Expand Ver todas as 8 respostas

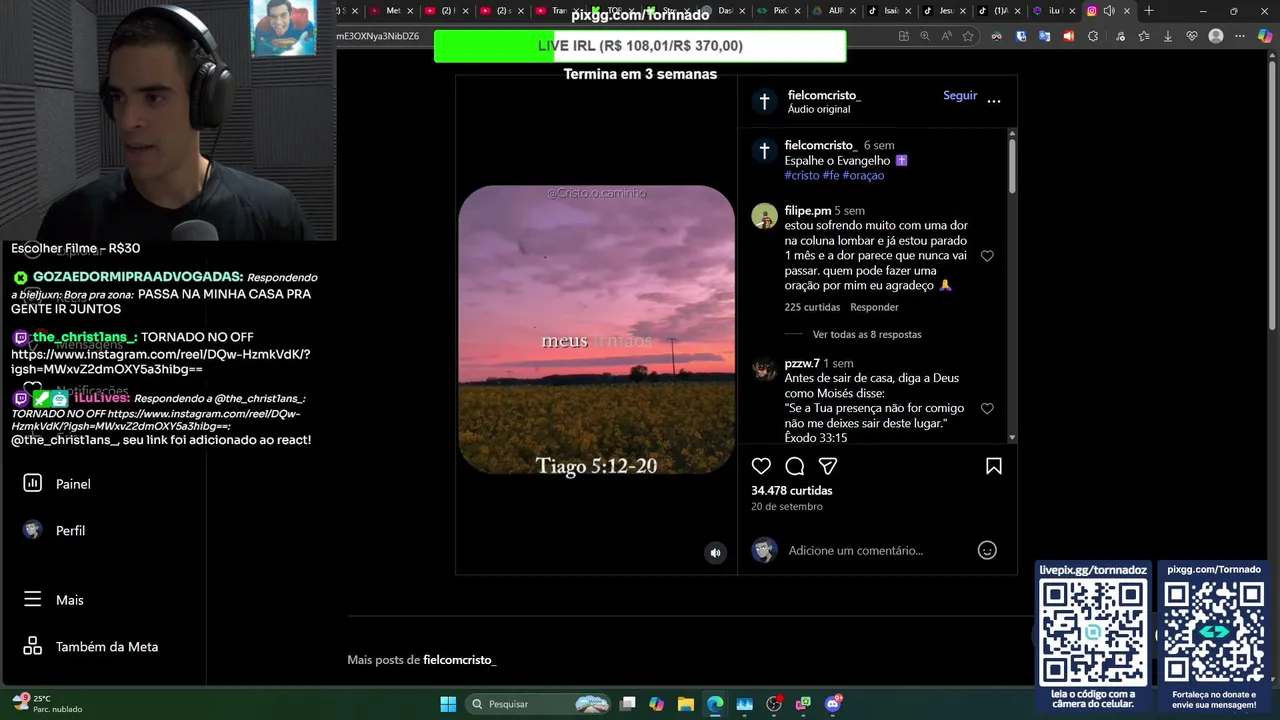[x=867, y=335]
